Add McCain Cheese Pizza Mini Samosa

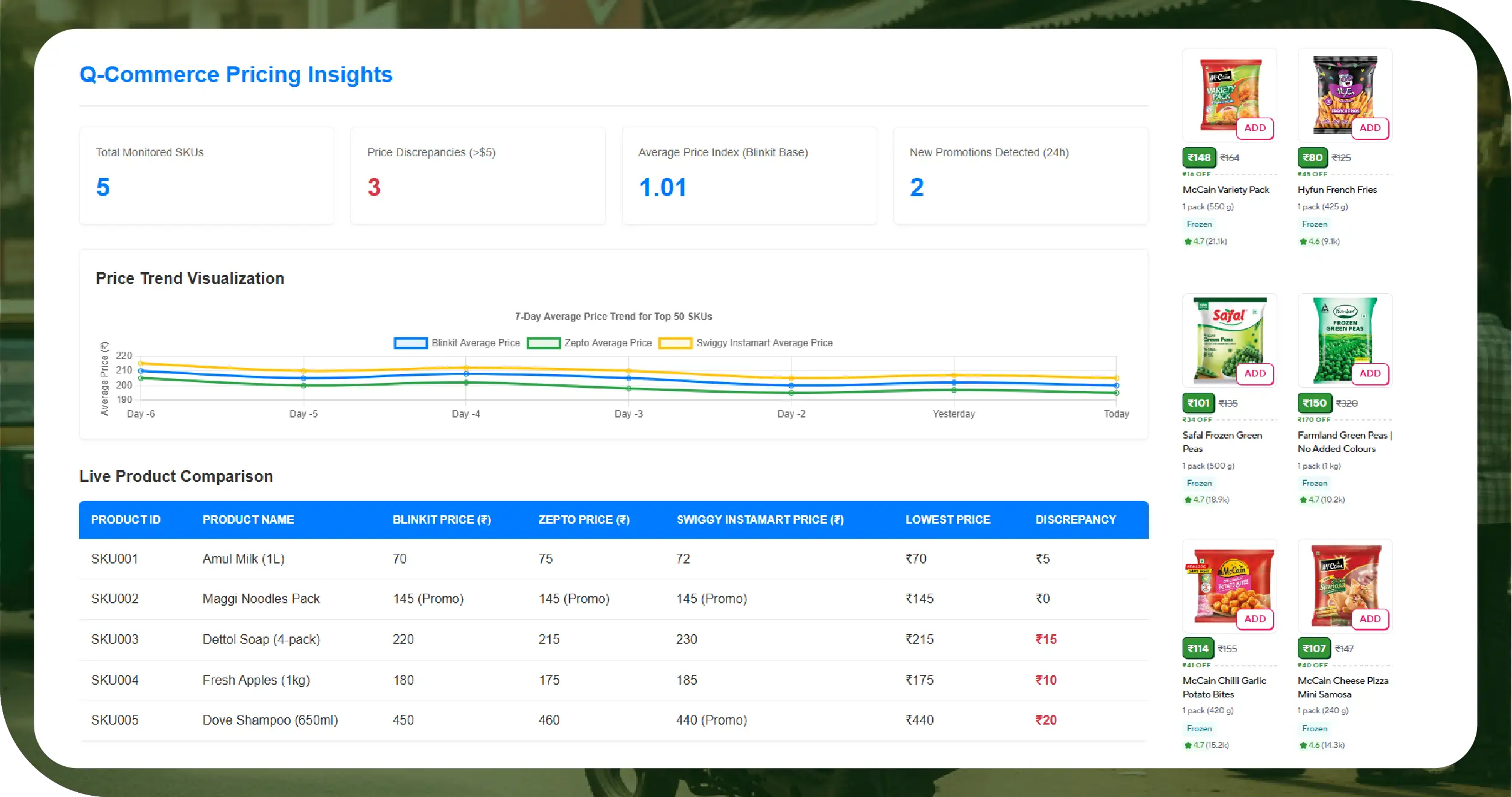click(1370, 619)
